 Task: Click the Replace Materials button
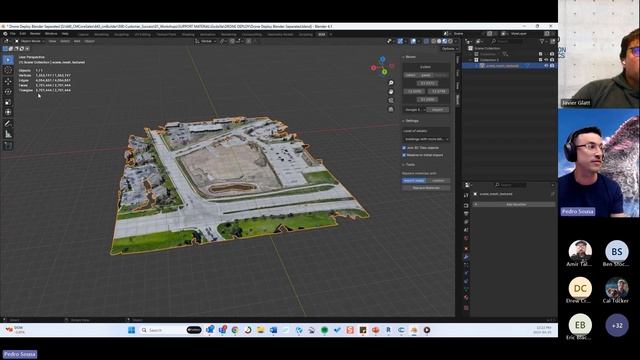click(x=426, y=188)
